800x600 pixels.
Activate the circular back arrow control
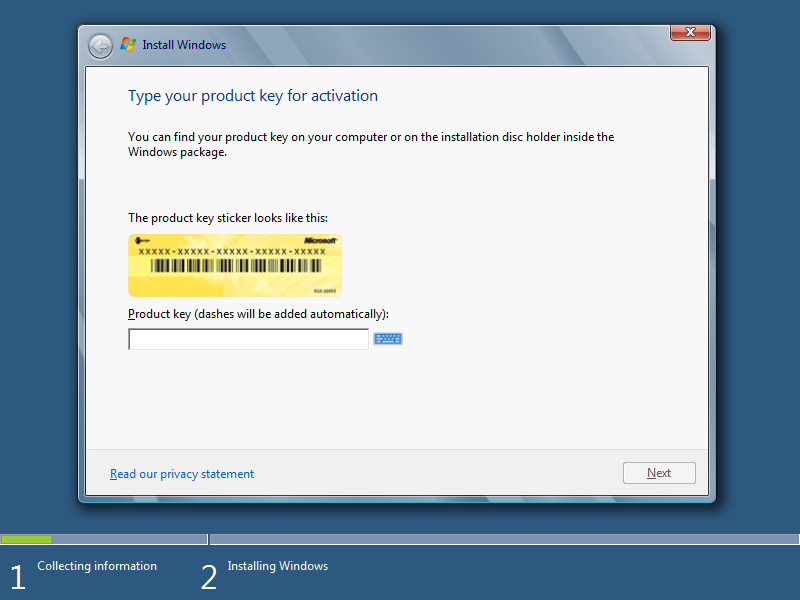point(100,45)
